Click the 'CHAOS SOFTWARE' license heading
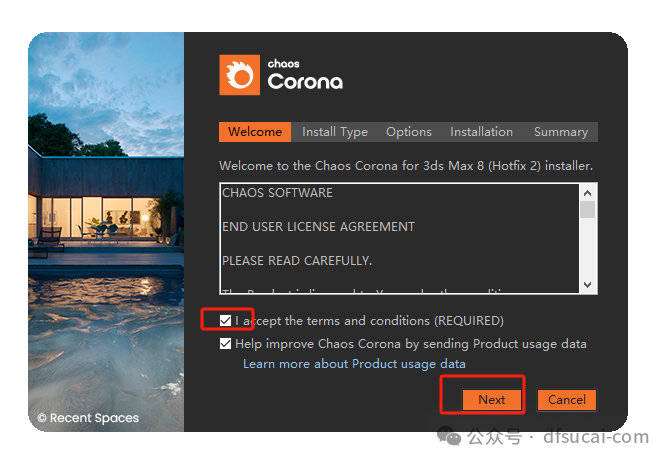The image size is (671, 463). 277,193
